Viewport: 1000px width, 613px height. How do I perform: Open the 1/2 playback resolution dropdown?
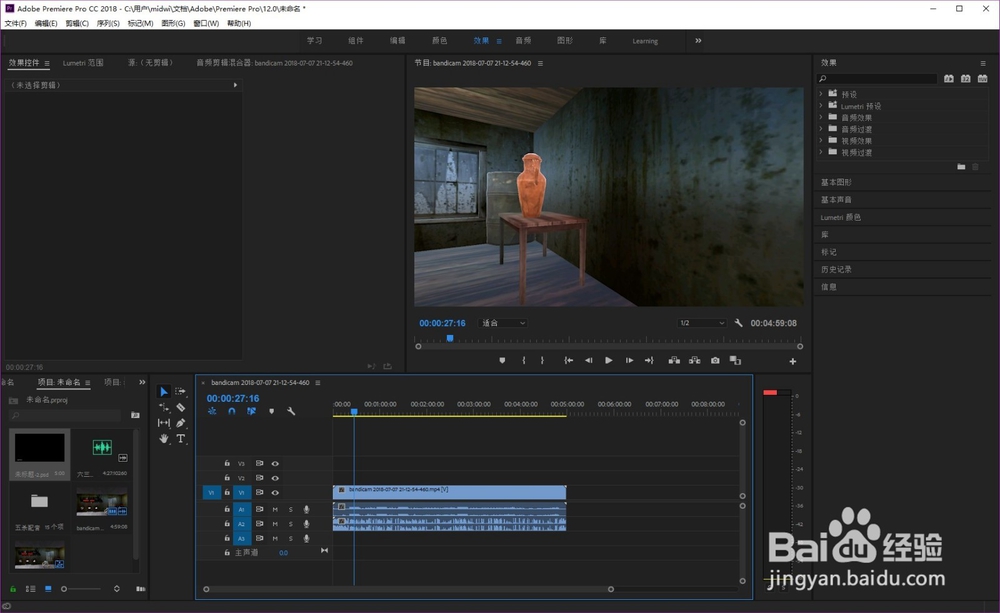tap(702, 323)
